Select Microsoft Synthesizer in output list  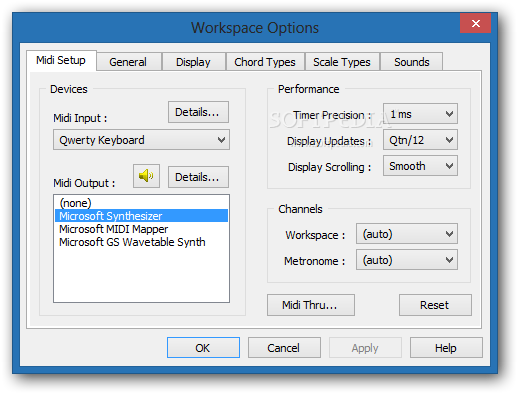[141, 216]
